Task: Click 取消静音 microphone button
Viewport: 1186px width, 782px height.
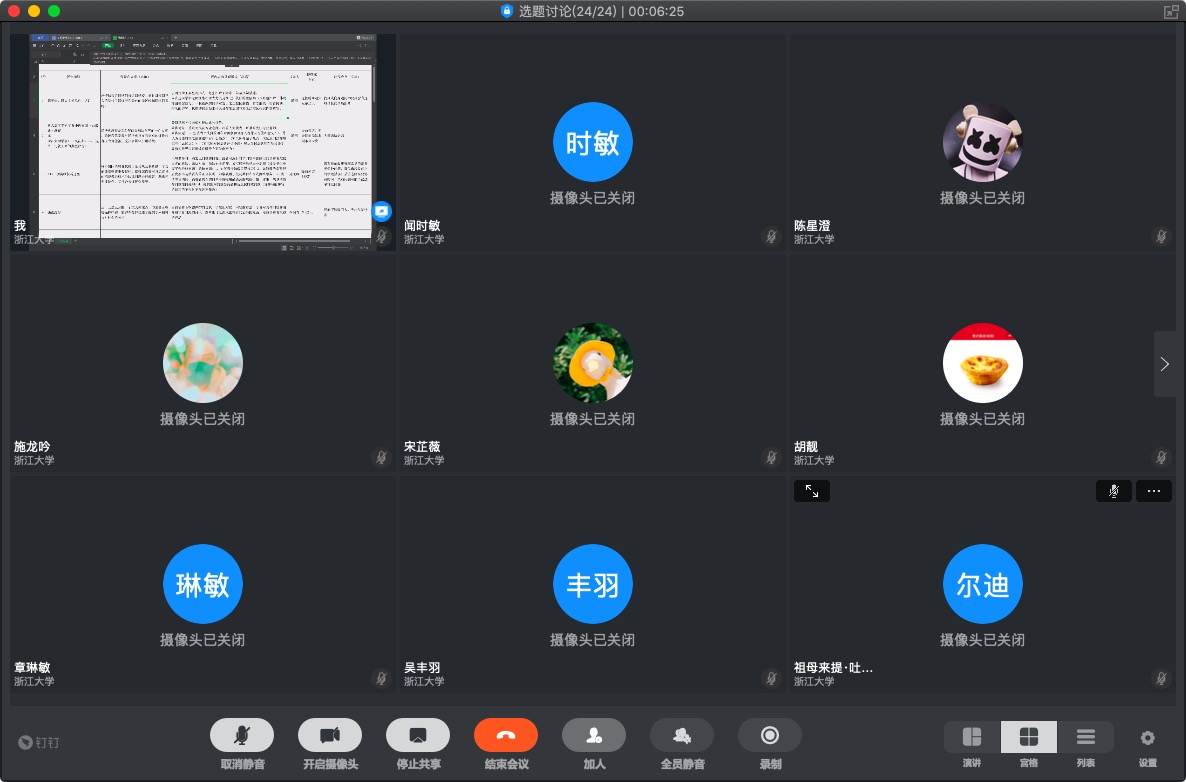Action: (x=241, y=736)
